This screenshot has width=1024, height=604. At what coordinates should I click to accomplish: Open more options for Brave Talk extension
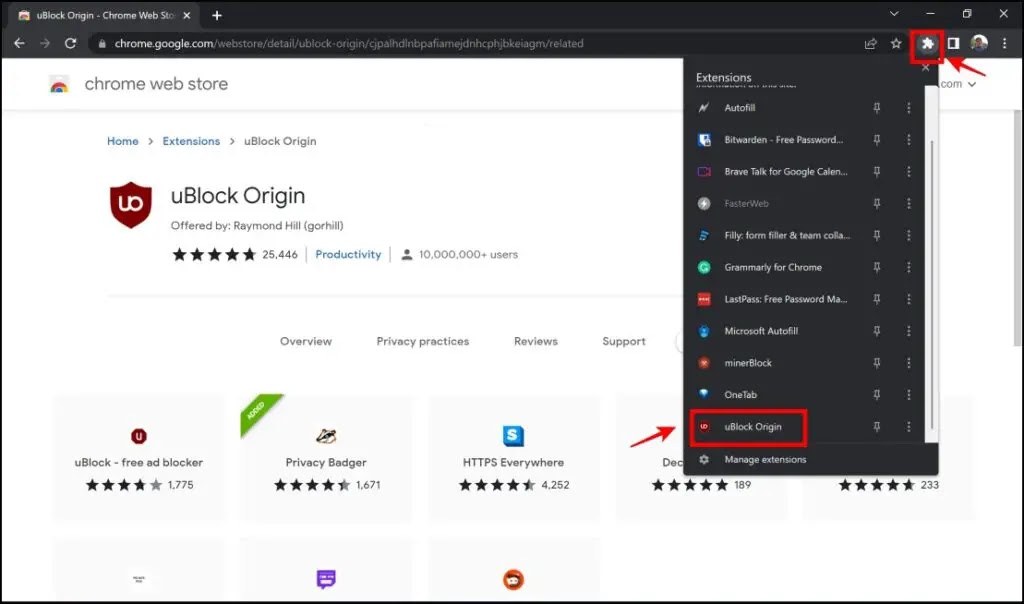pyautogui.click(x=908, y=172)
